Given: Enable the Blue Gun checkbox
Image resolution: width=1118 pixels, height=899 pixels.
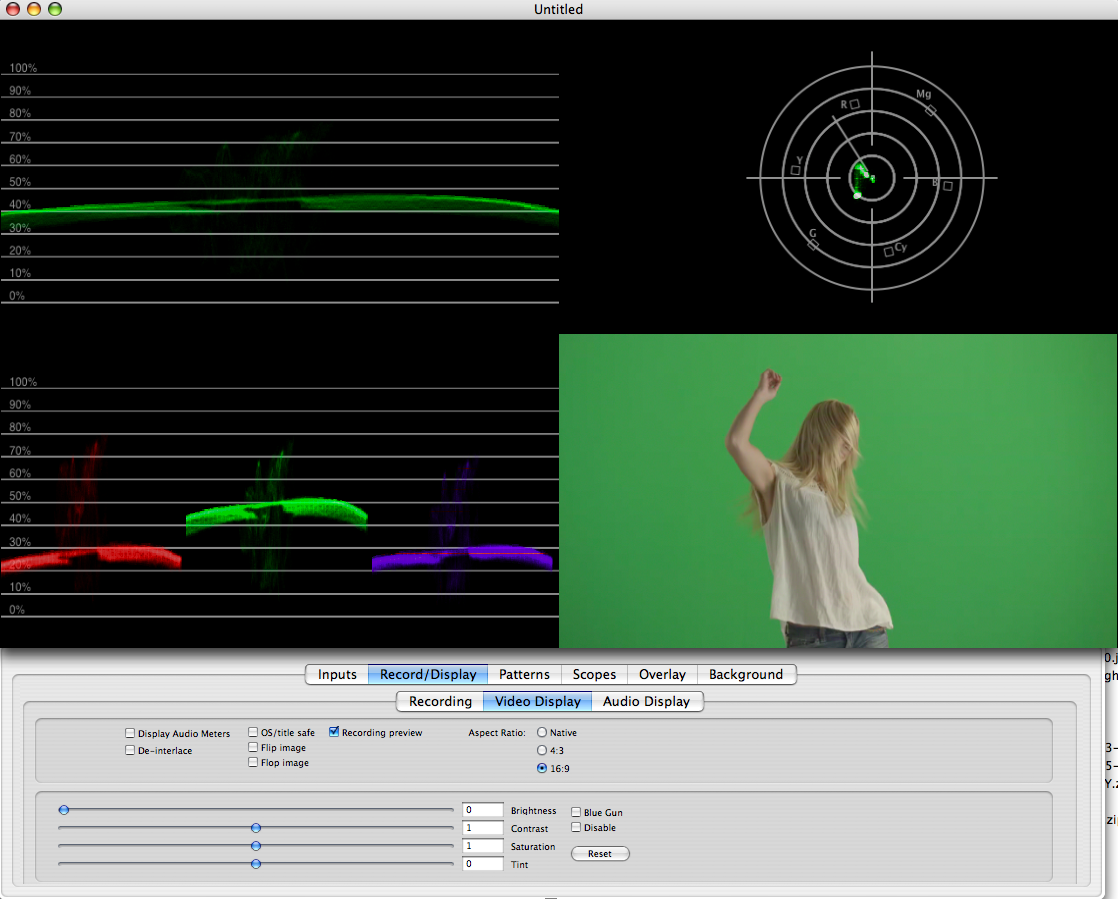Looking at the screenshot, I should pos(576,812).
